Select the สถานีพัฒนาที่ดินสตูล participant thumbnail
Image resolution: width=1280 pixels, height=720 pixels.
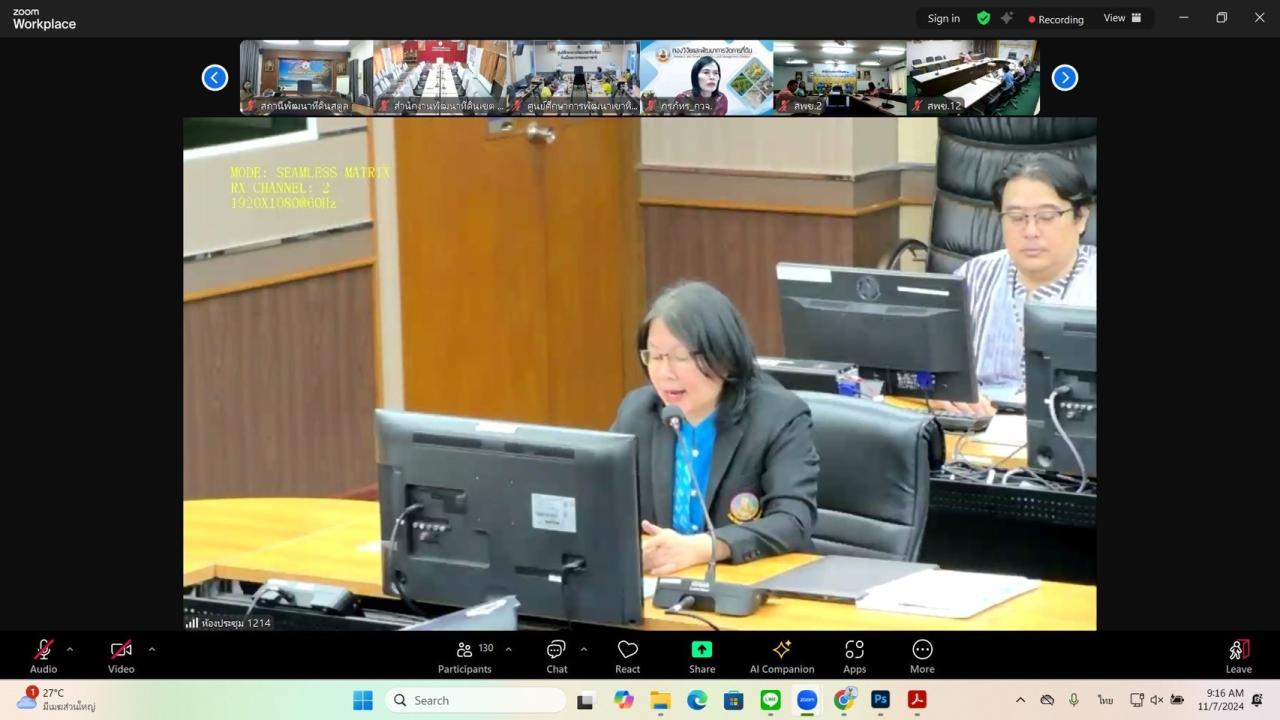(x=306, y=78)
